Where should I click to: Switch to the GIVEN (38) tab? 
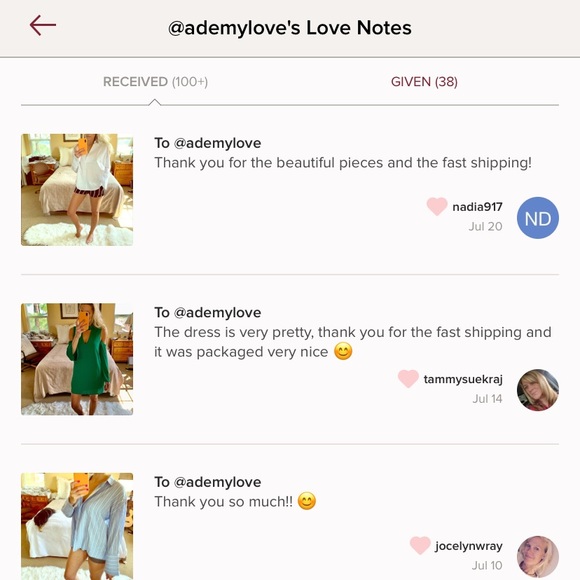tap(424, 82)
